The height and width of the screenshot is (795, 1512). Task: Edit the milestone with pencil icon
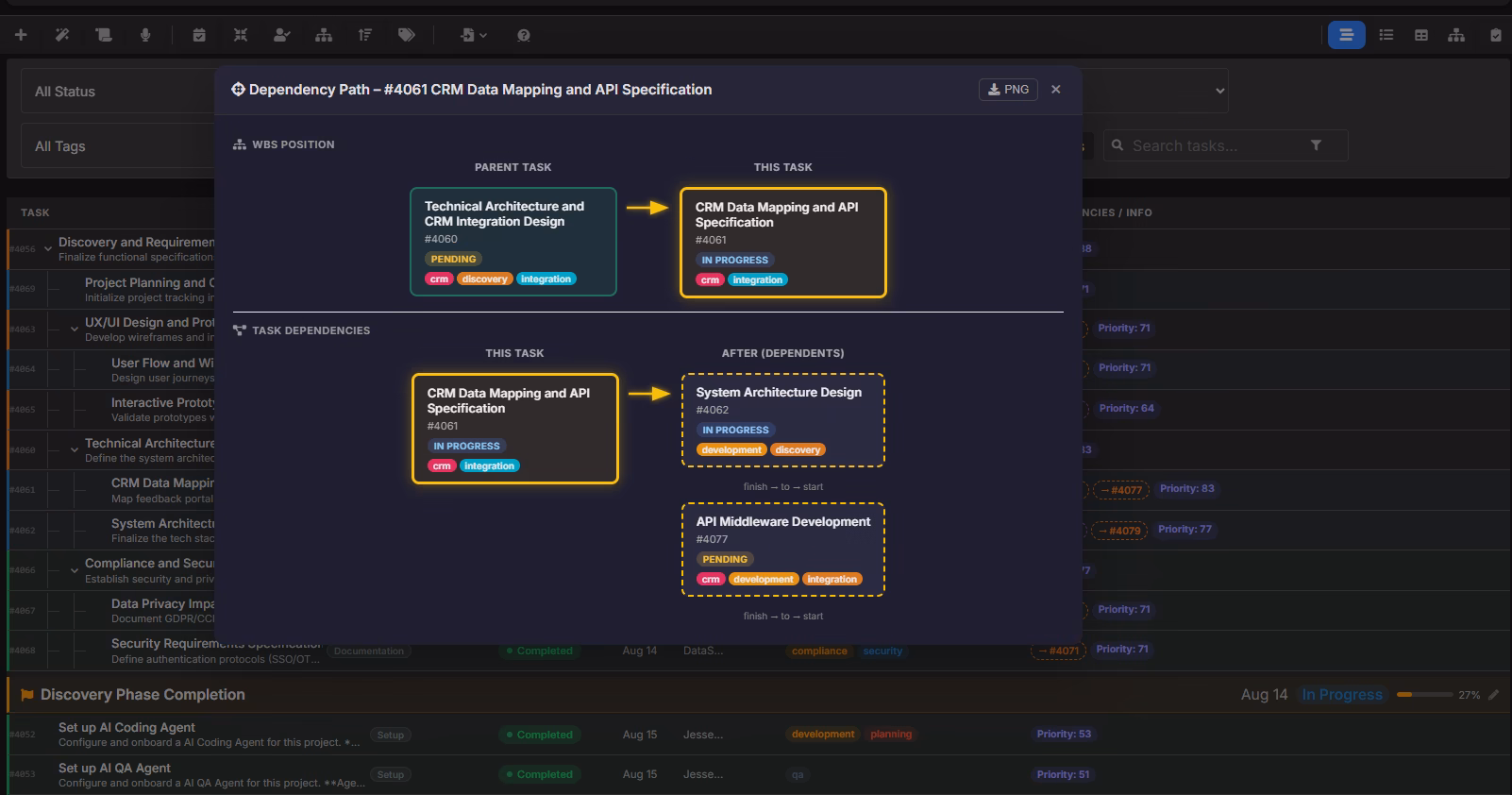[x=1494, y=695]
